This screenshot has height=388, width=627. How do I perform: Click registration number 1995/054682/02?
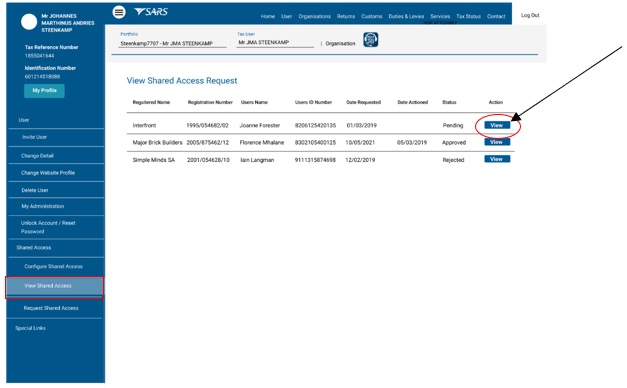208,126
